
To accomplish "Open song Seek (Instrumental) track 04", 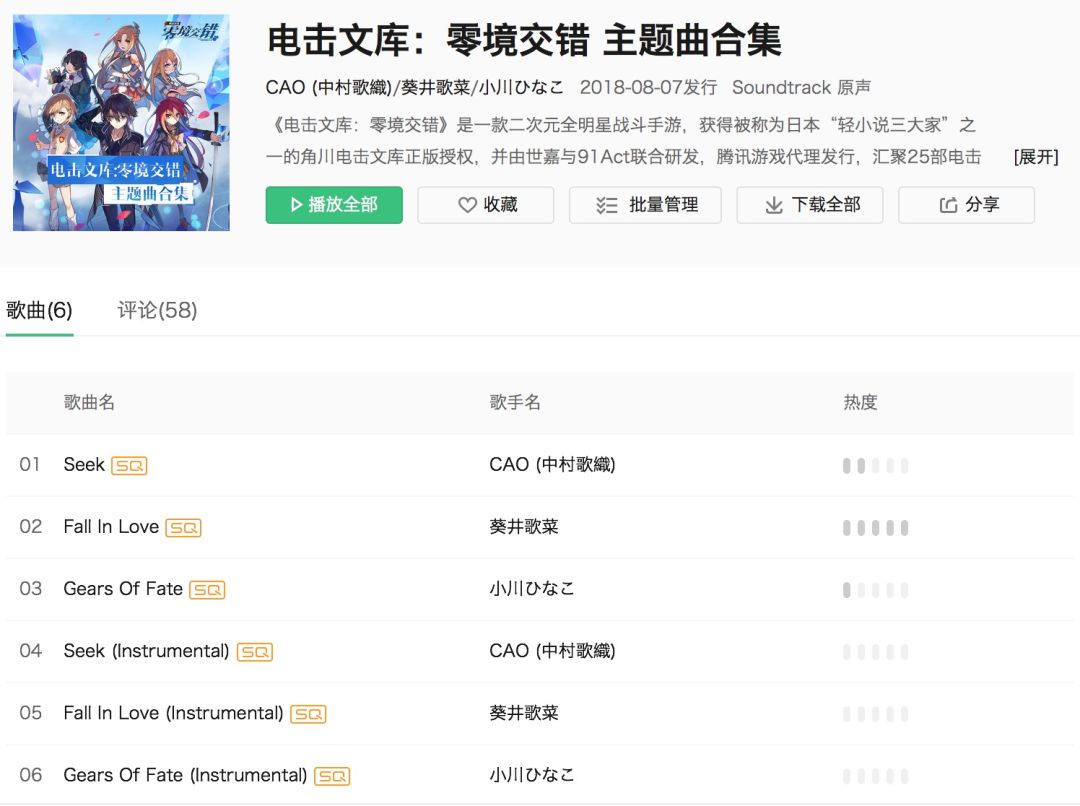I will point(146,651).
